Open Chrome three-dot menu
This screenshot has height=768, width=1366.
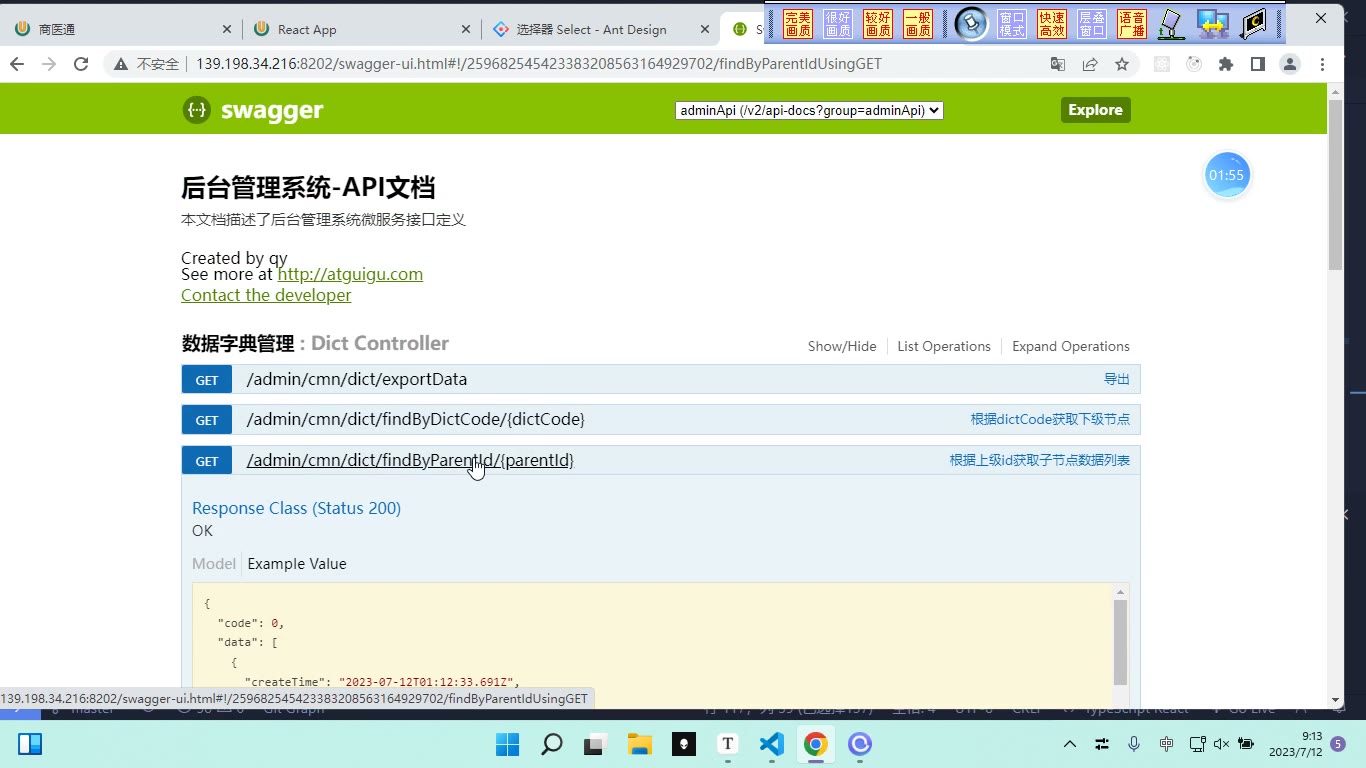tap(1322, 64)
